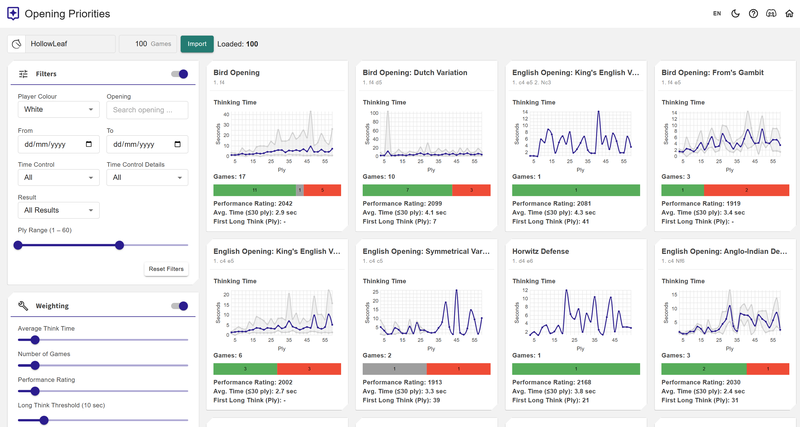Click the Opening Priorities logo icon
Viewport: 800px width, 427px height.
12,14
